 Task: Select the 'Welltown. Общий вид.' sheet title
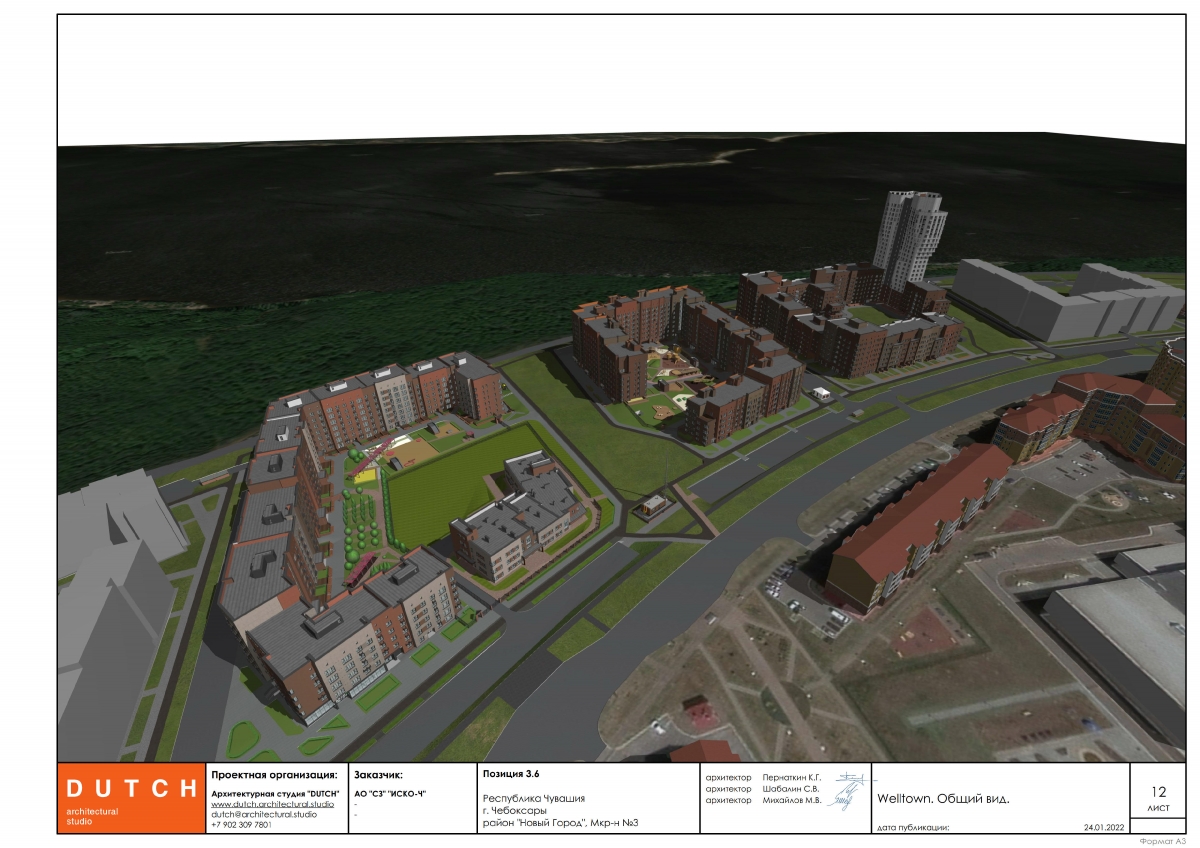coord(943,799)
